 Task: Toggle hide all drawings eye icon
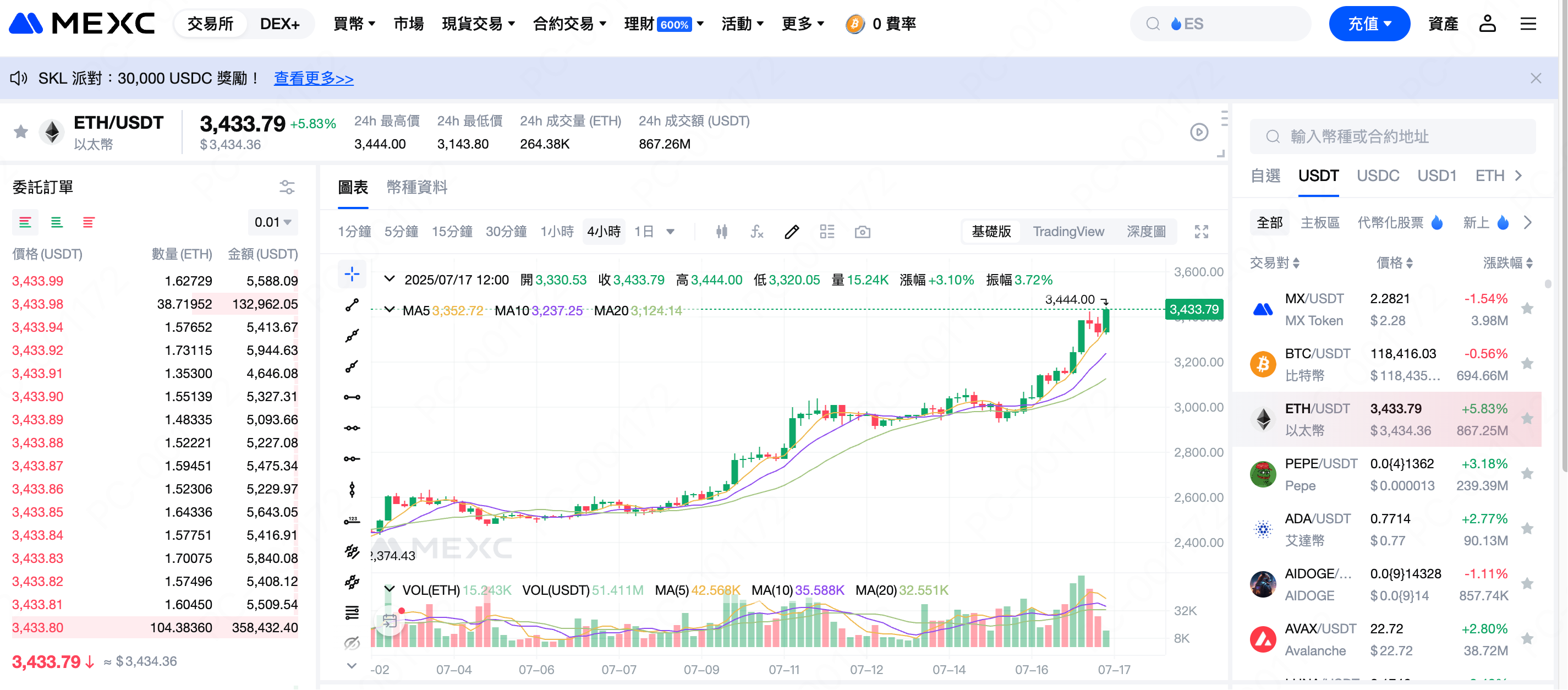pos(352,643)
